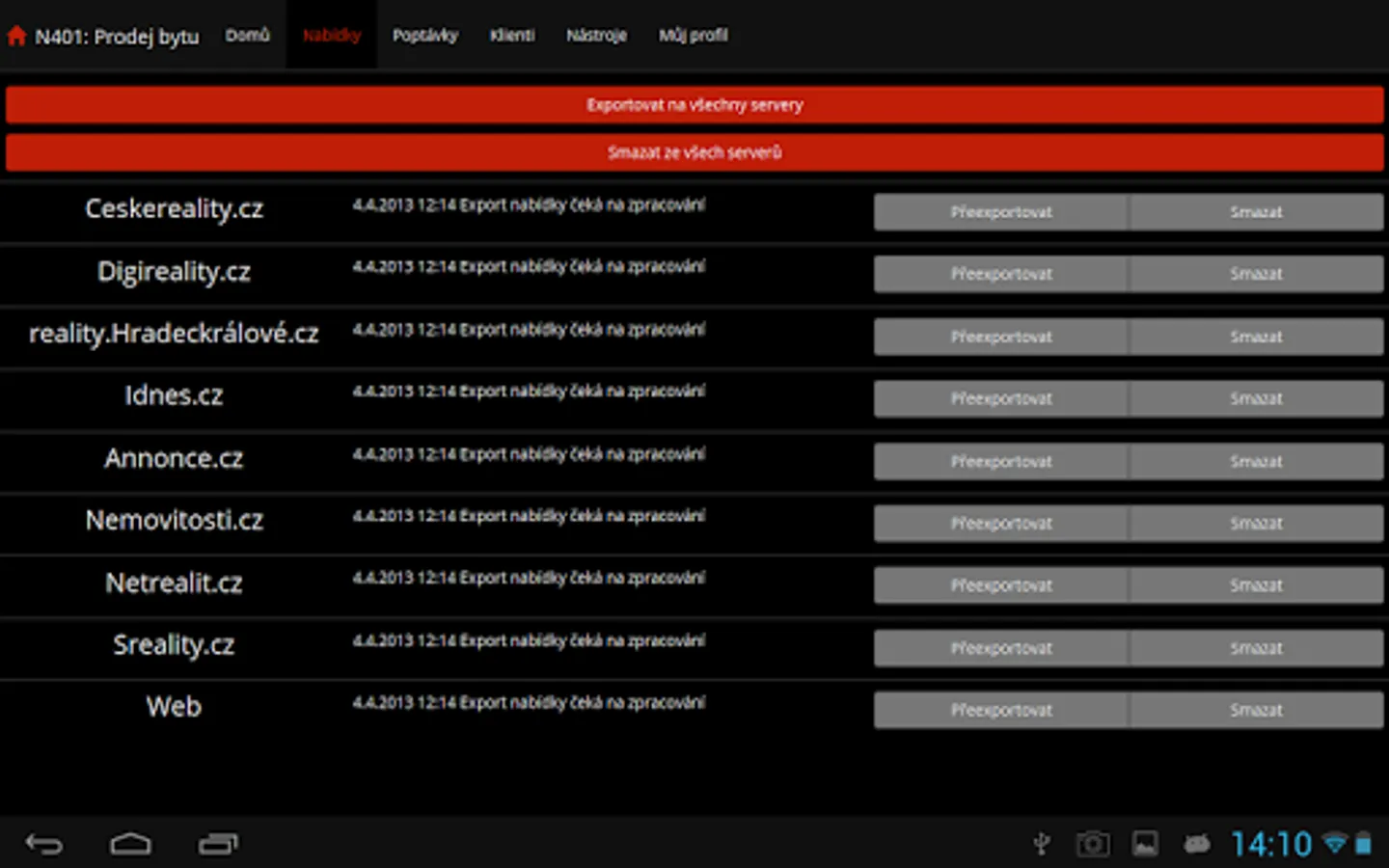
Task: Tap the export status text for Sreality.cz
Action: tap(529, 640)
